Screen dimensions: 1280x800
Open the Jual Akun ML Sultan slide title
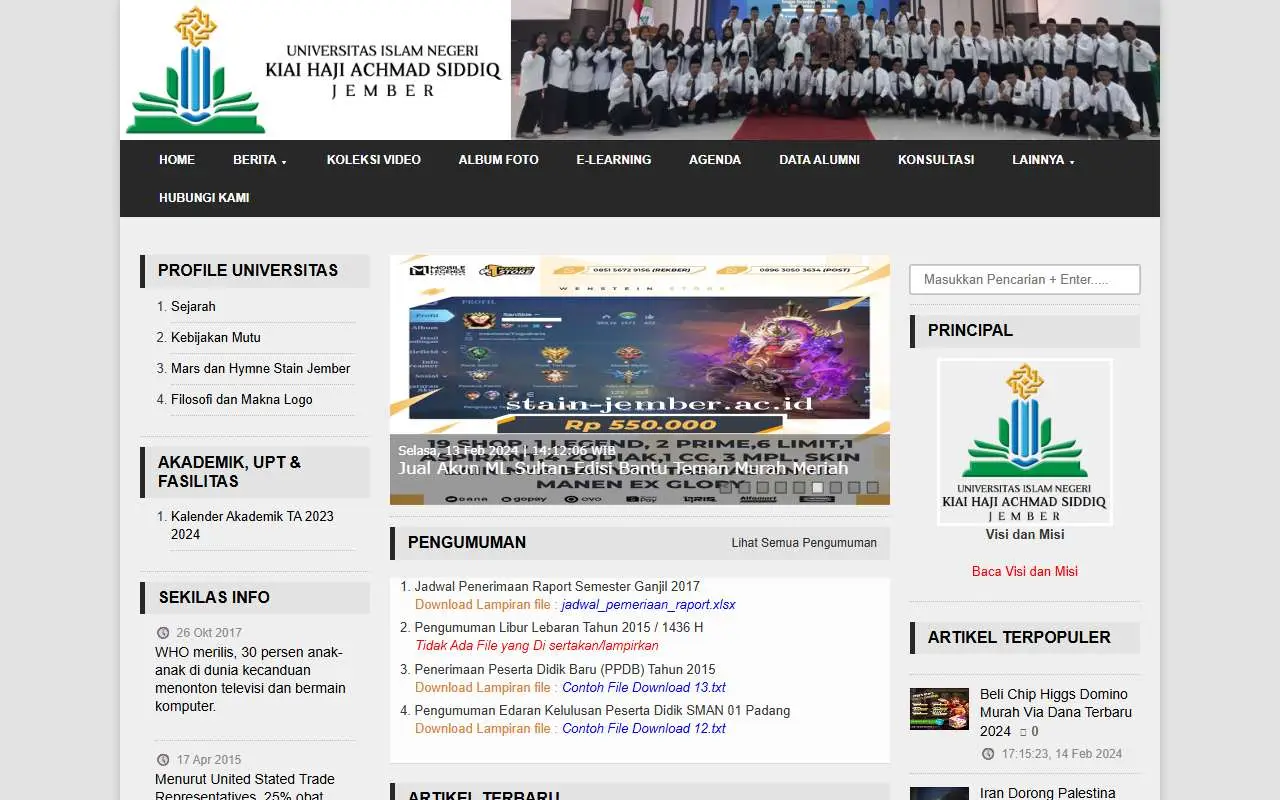(x=623, y=468)
